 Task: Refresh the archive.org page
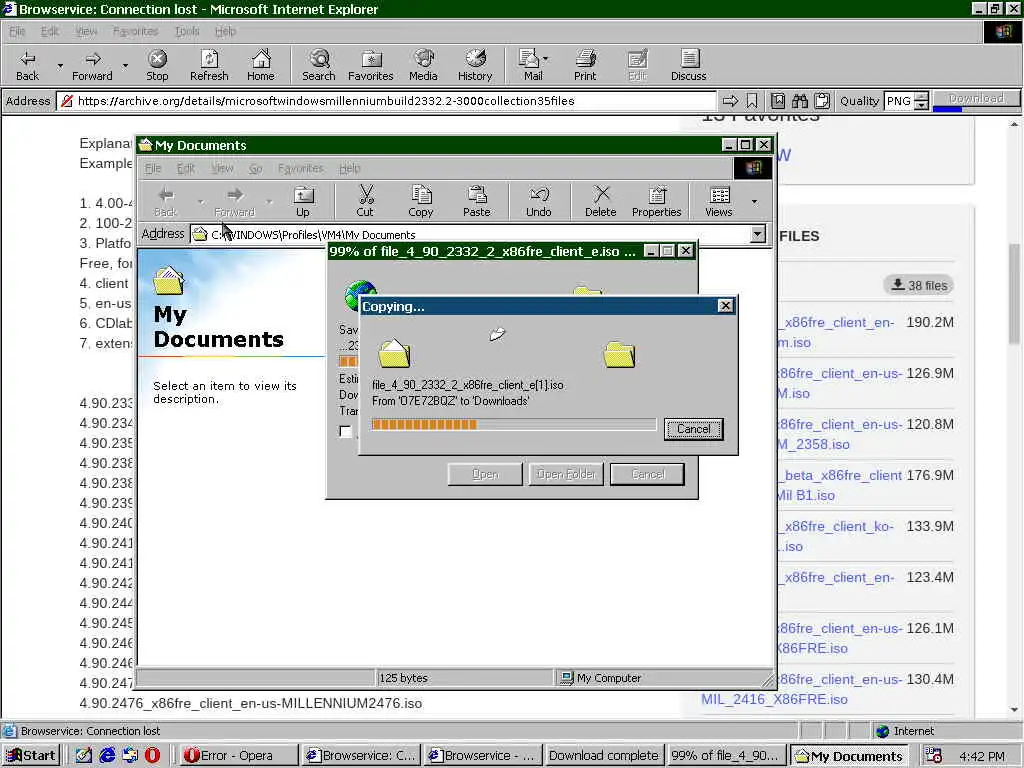[209, 66]
